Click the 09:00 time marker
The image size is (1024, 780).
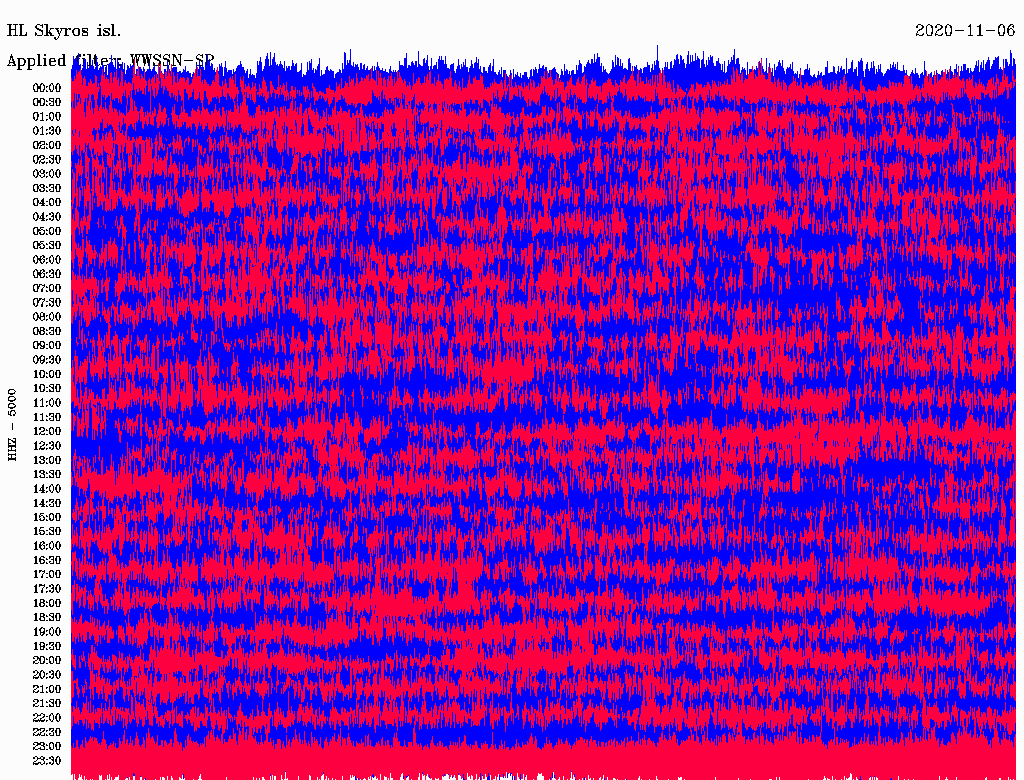point(47,346)
